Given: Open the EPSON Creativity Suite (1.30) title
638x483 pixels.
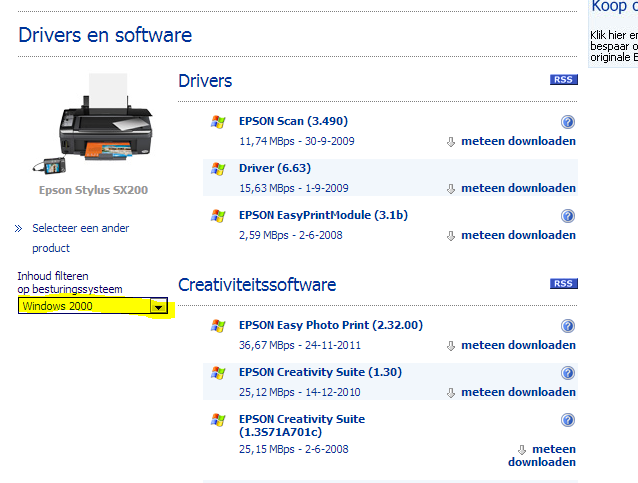Looking at the screenshot, I should (320, 372).
